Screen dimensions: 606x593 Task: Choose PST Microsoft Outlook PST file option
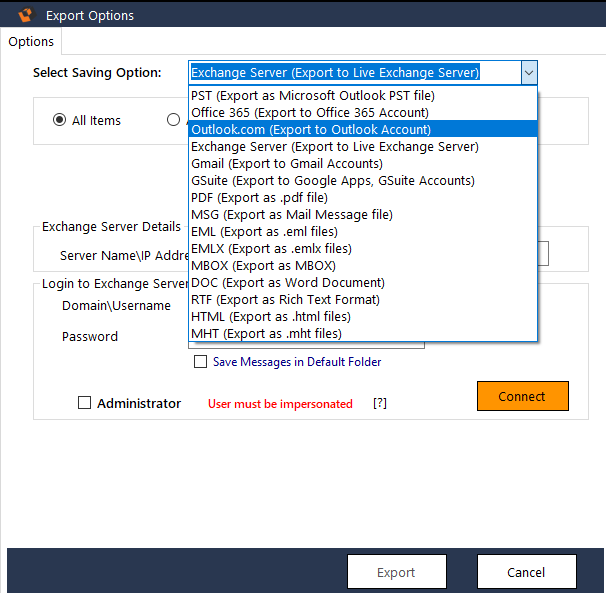tap(312, 96)
